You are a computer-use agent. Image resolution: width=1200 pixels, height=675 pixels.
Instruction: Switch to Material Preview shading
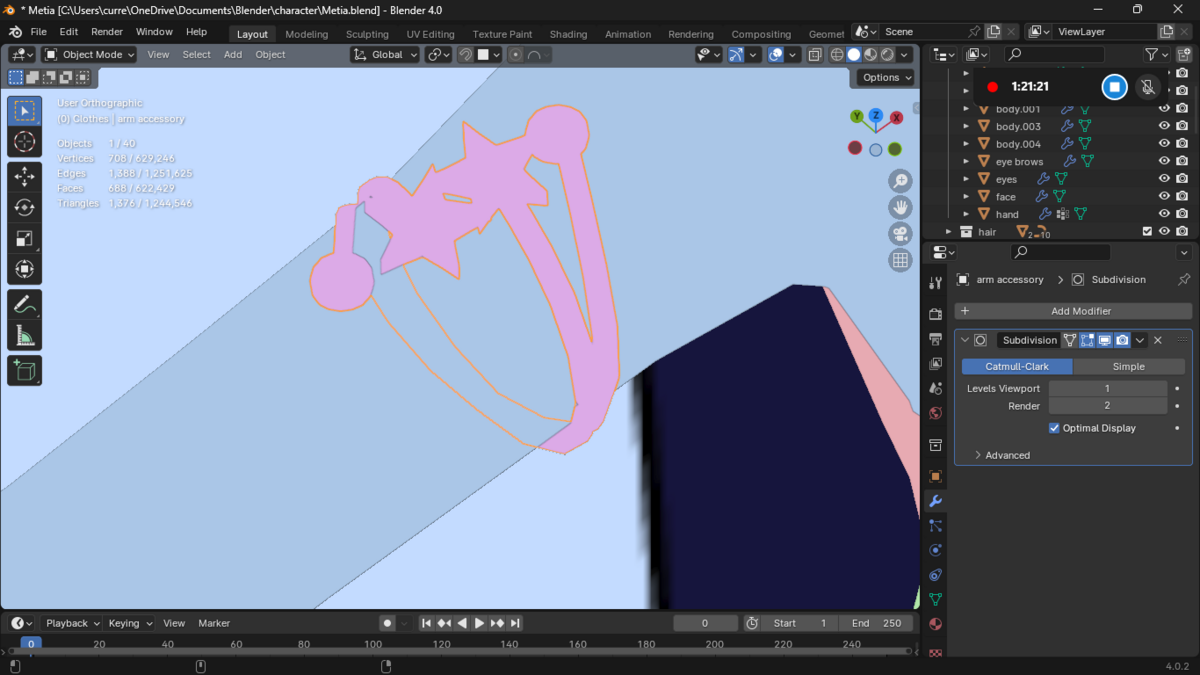[x=870, y=55]
